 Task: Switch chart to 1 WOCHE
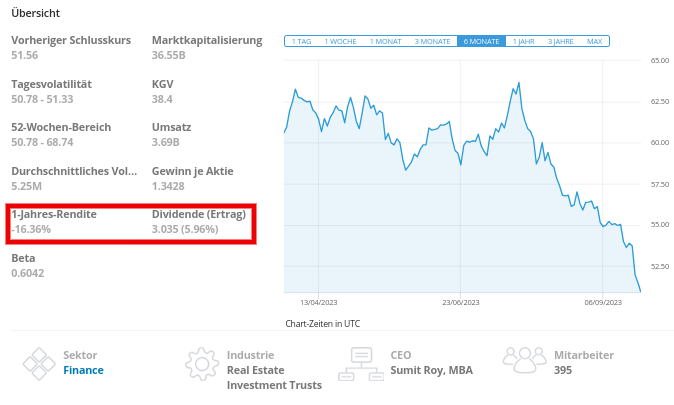[x=340, y=41]
